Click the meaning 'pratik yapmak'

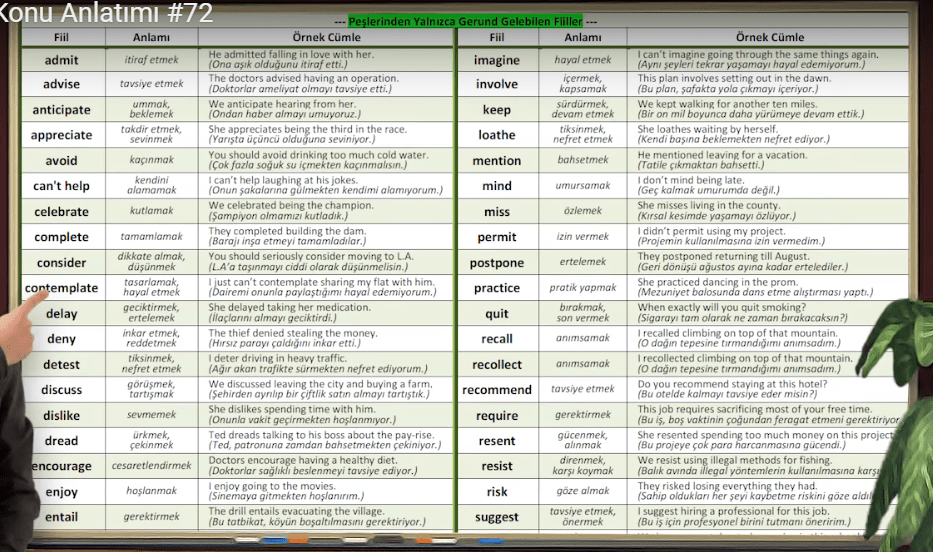pyautogui.click(x=583, y=287)
